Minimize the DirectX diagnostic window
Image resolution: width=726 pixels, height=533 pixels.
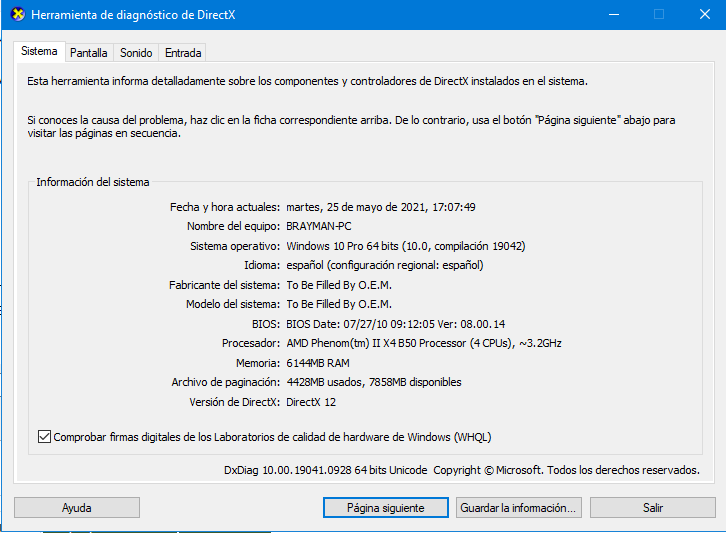point(614,14)
